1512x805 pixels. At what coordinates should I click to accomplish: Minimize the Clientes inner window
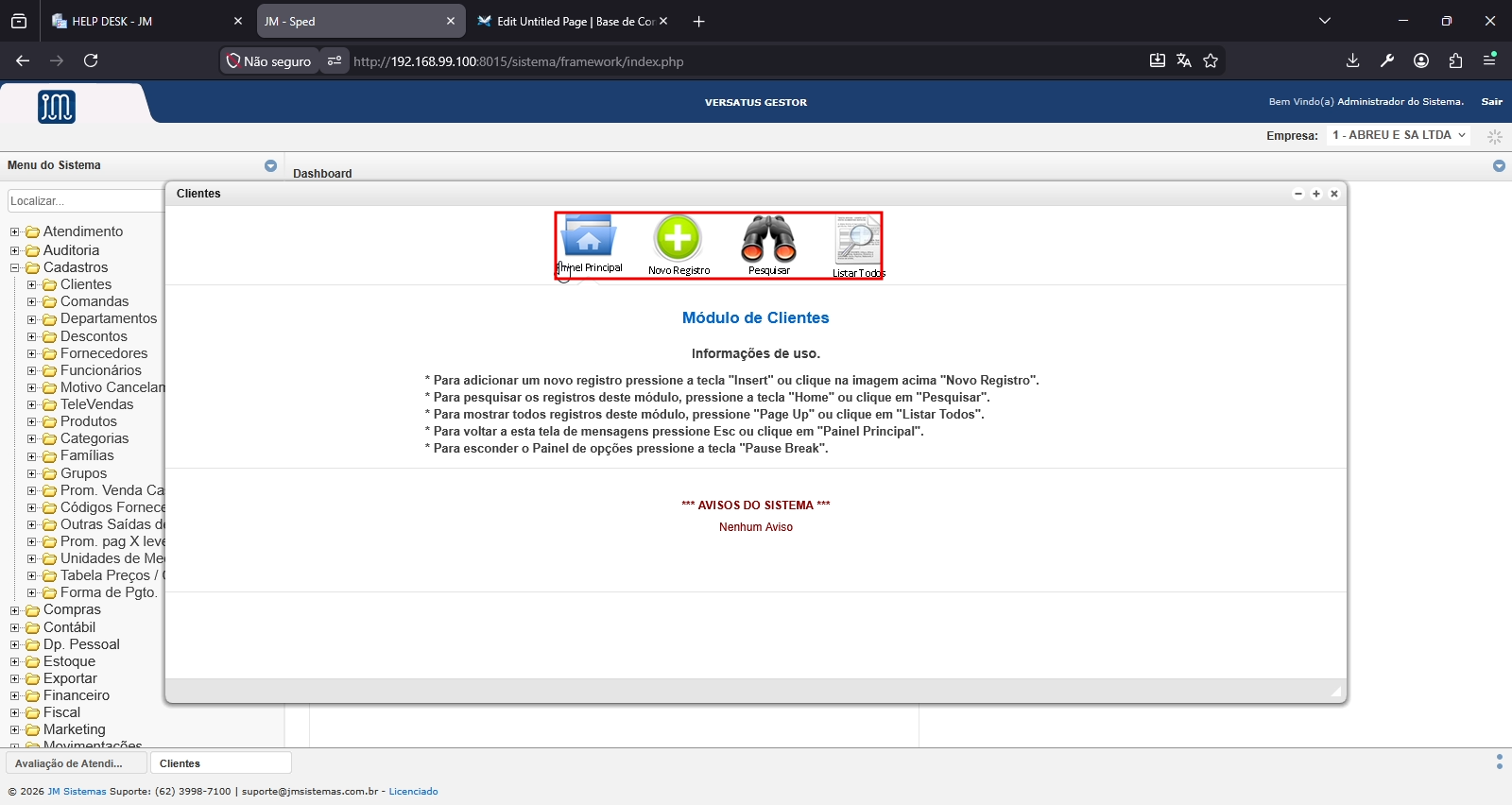point(1298,194)
